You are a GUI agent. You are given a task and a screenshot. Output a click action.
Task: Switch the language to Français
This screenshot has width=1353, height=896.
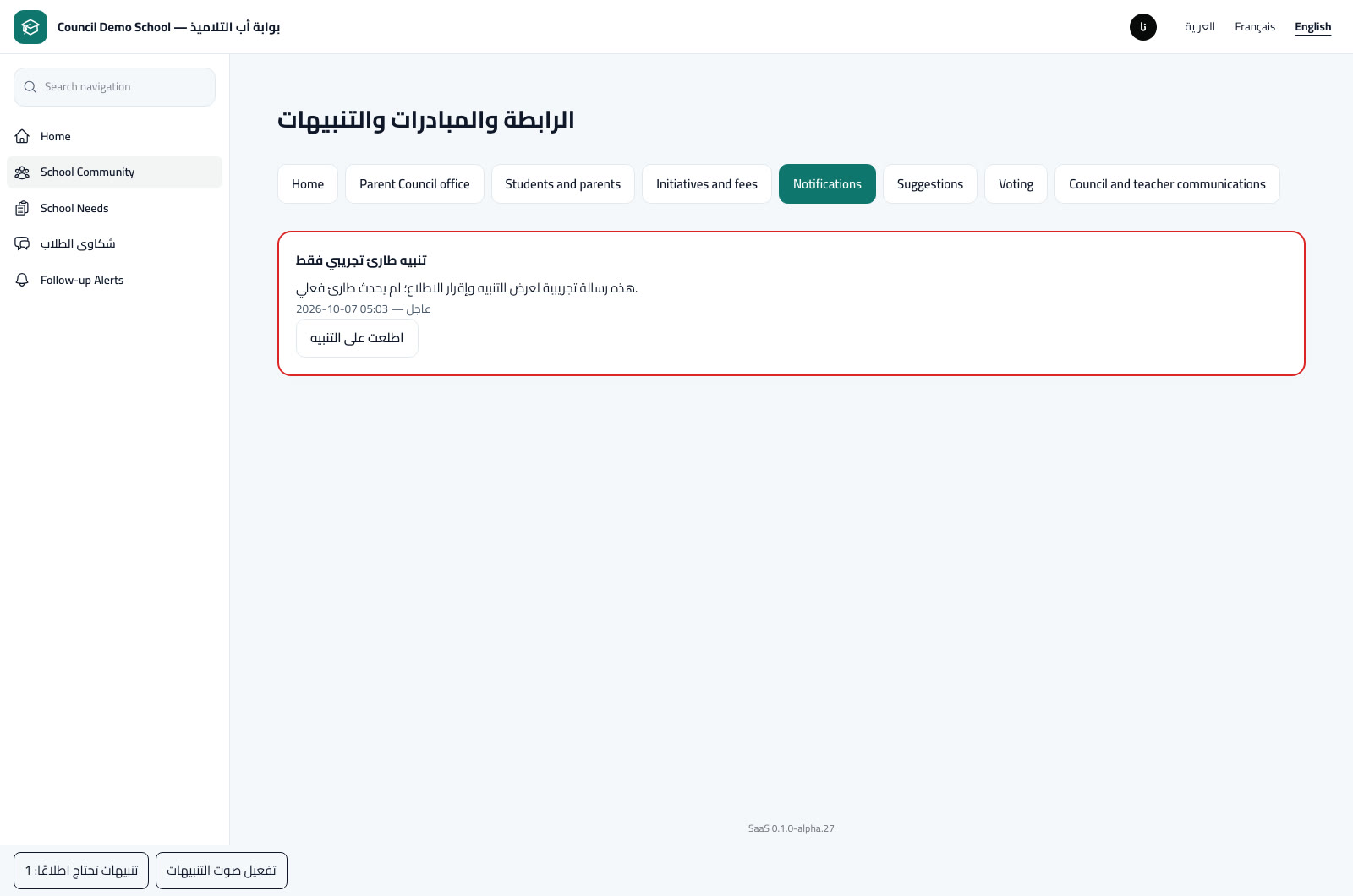(x=1255, y=27)
